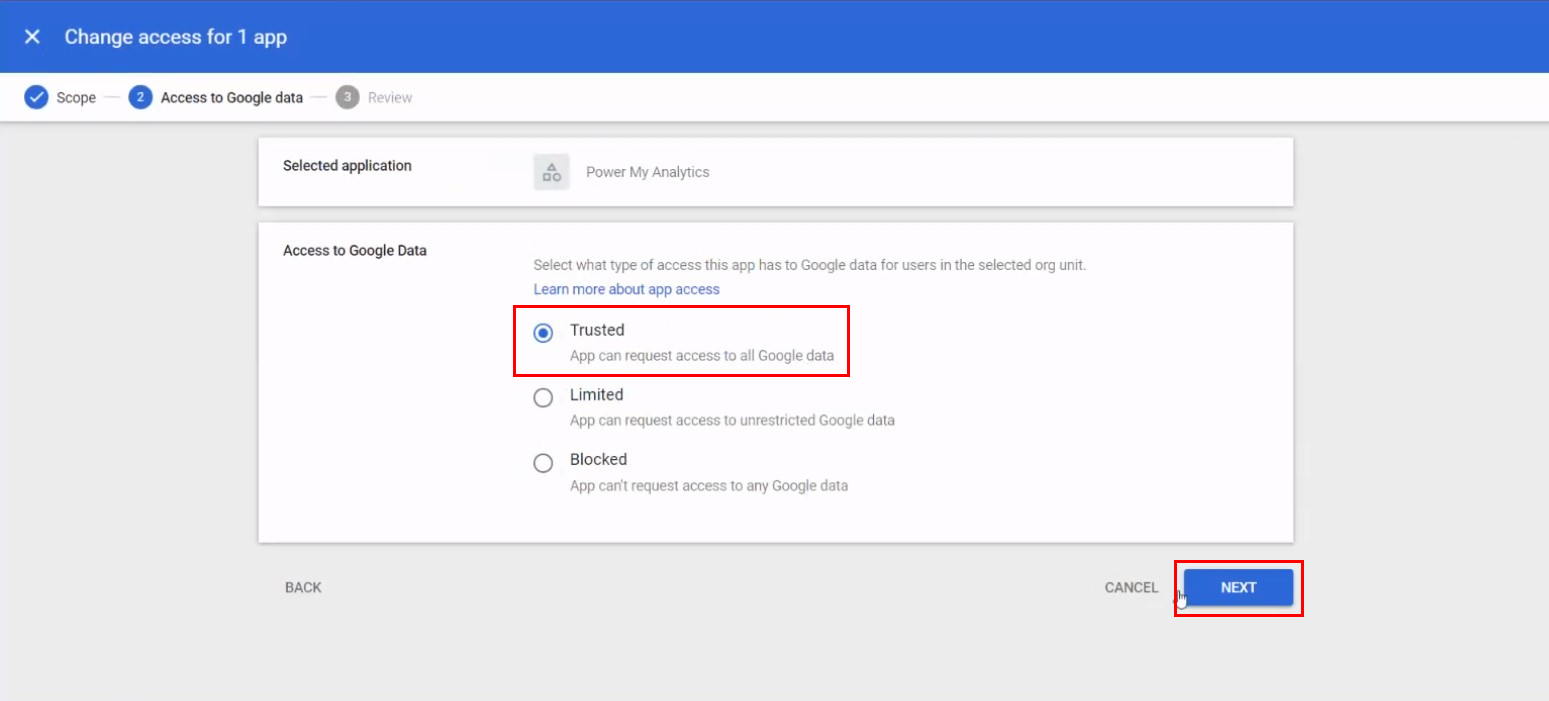
Task: Close the Change access dialog with X
Action: click(x=32, y=37)
